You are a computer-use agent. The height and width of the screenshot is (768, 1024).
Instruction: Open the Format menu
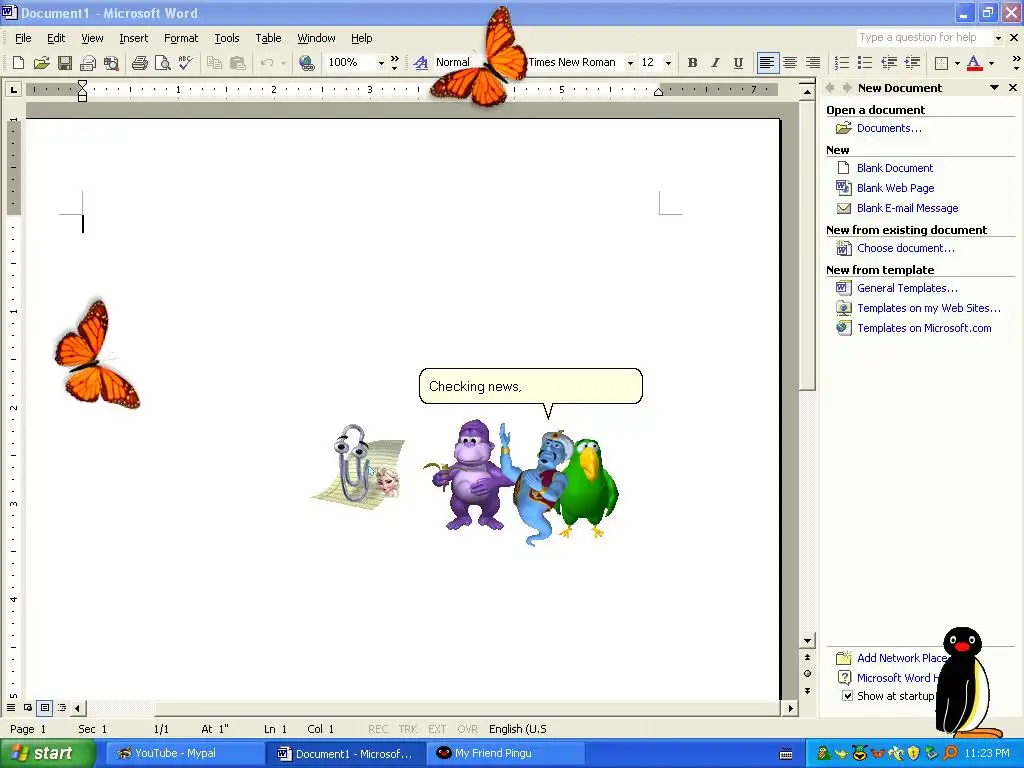(181, 38)
